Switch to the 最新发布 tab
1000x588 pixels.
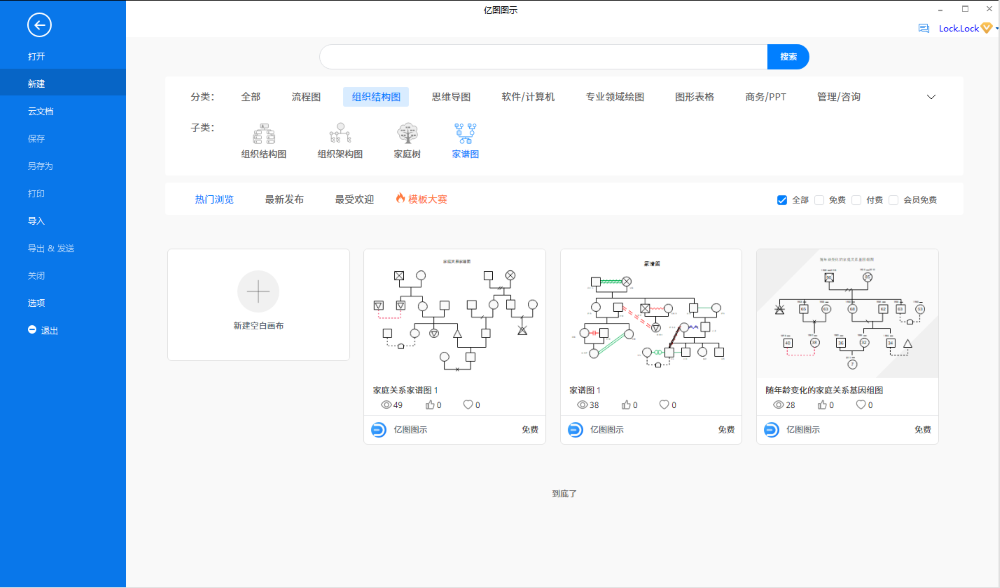(x=284, y=199)
